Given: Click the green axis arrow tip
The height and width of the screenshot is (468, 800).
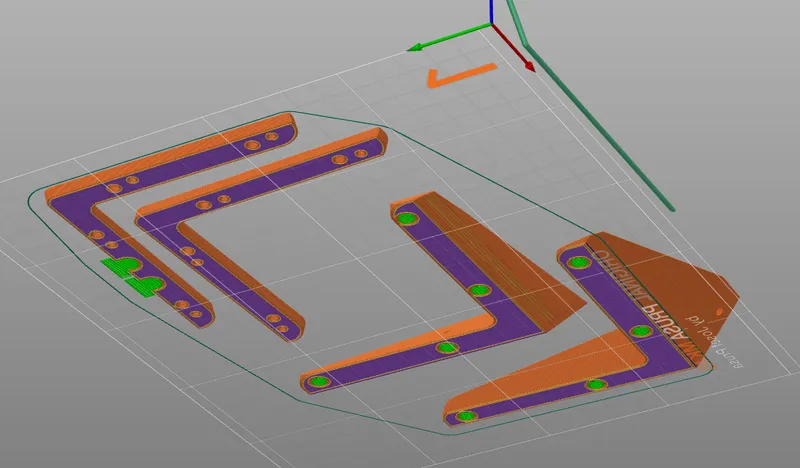Looking at the screenshot, I should (412, 45).
